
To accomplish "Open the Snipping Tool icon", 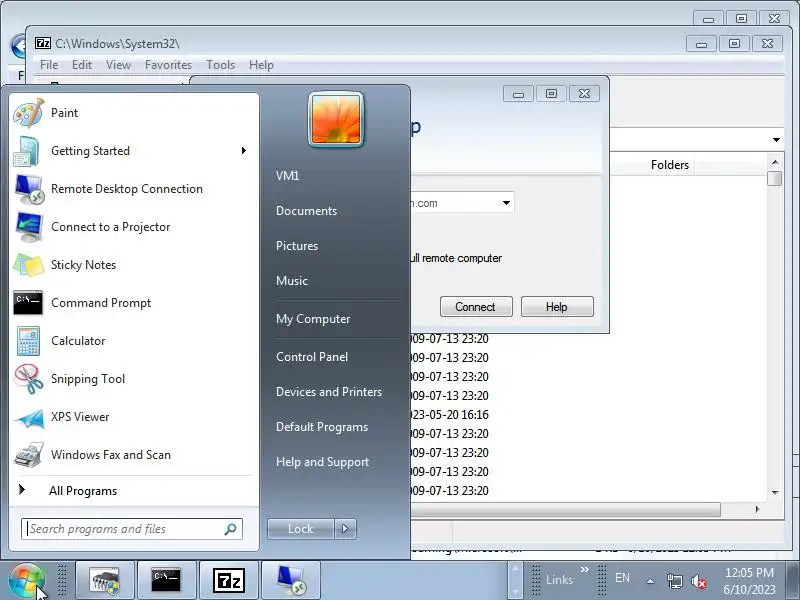I will tap(28, 379).
